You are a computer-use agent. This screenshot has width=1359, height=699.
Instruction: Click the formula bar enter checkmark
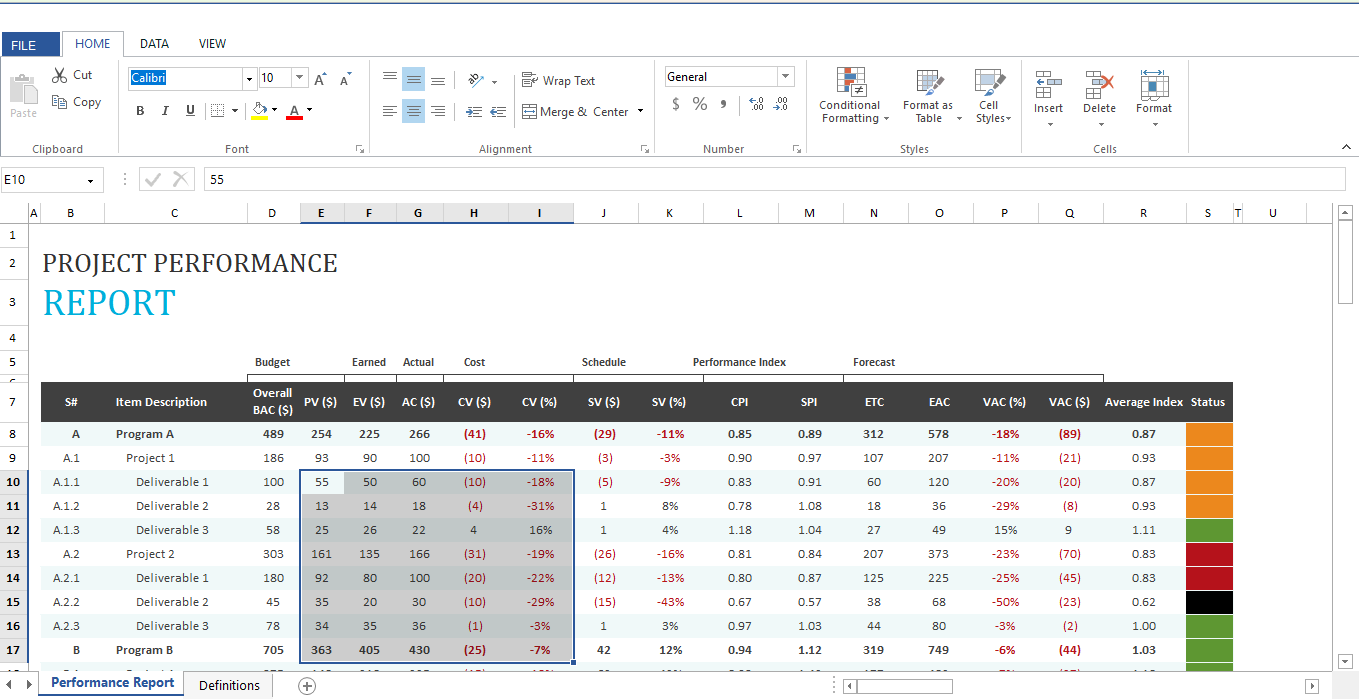pos(153,179)
